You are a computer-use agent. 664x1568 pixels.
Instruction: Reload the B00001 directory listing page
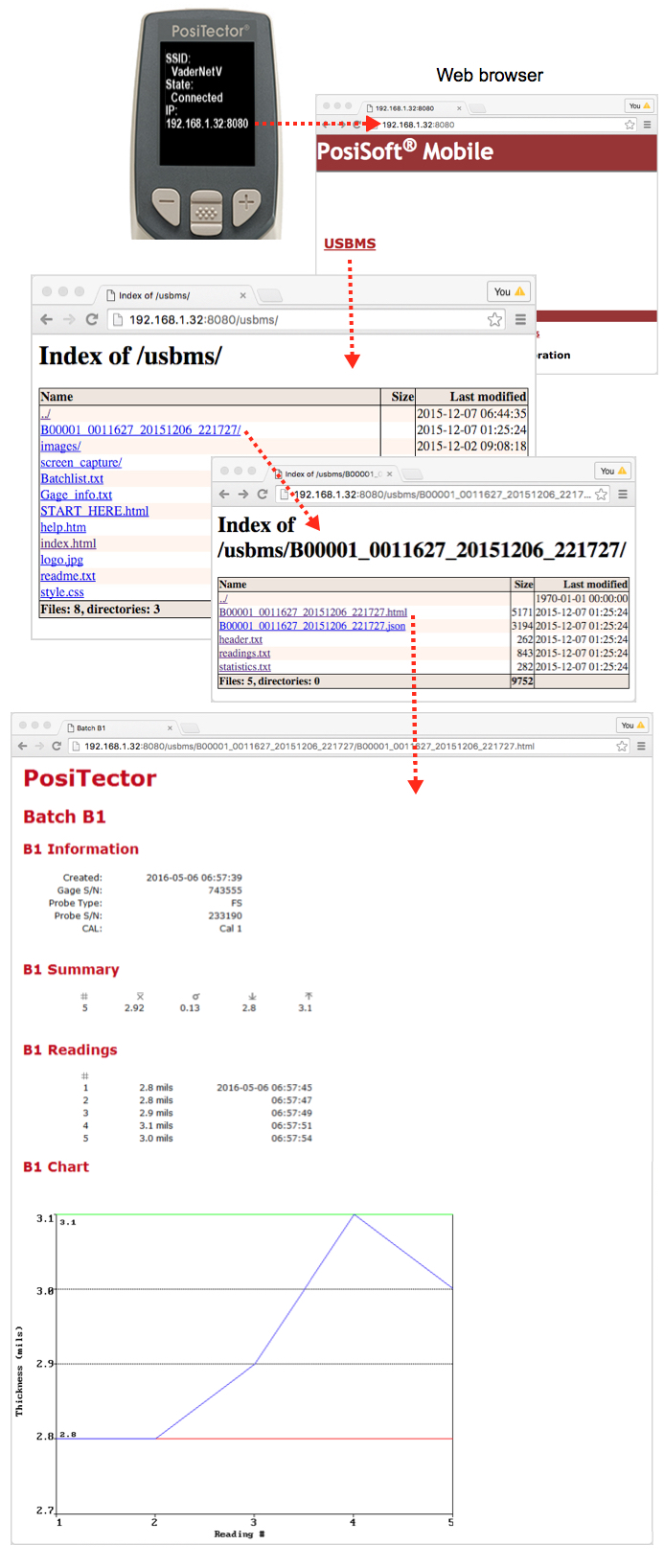point(262,495)
